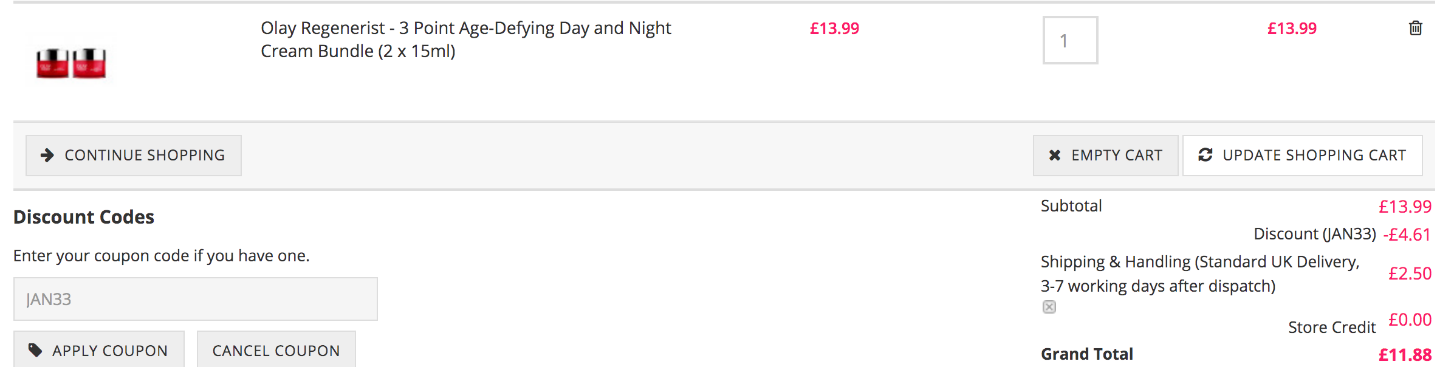
Task: Click the small gray x below Shipping
Action: pos(1049,307)
